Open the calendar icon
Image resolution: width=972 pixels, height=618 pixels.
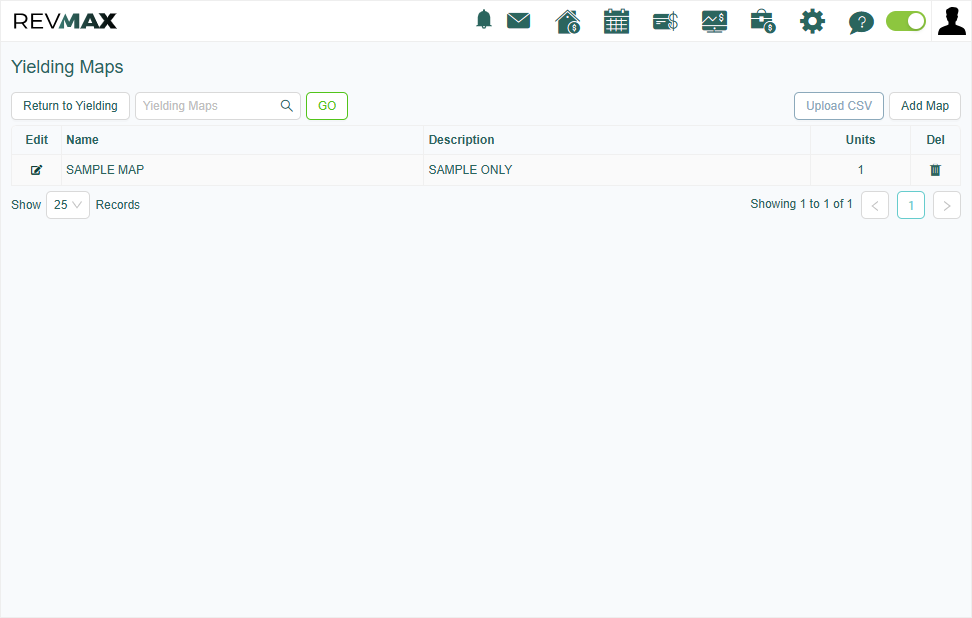[x=616, y=21]
